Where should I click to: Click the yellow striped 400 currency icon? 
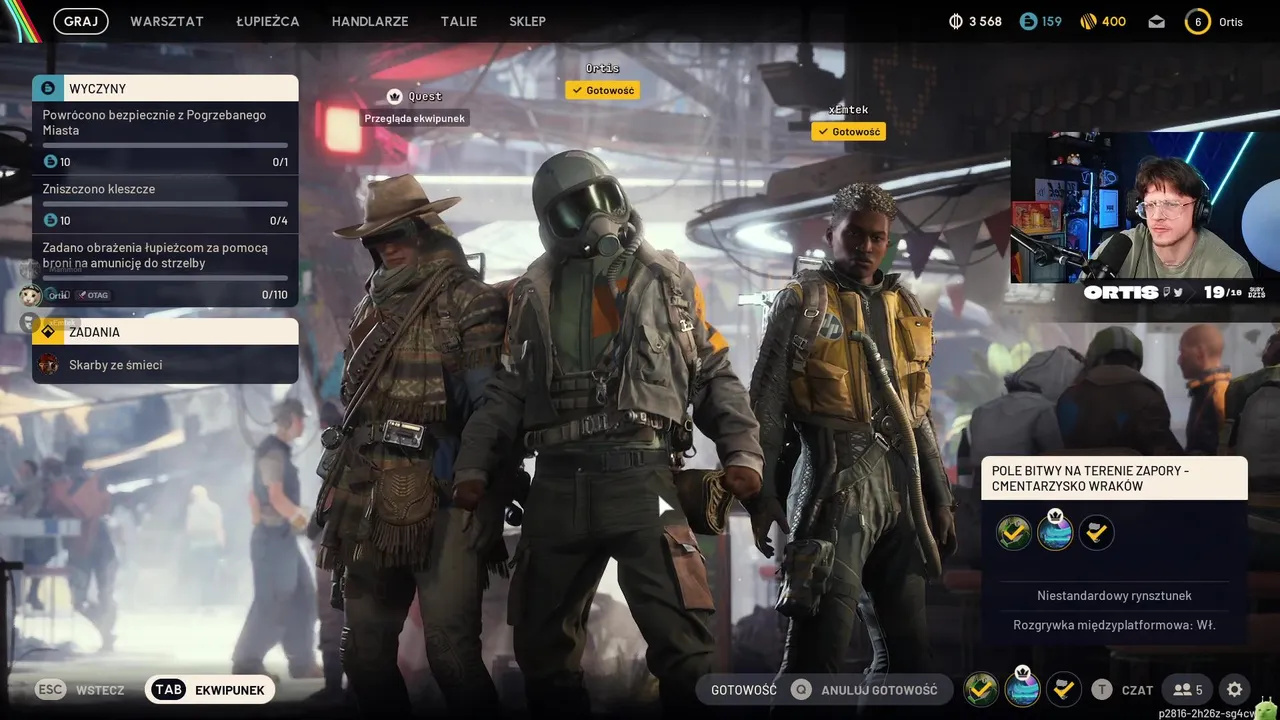(1089, 21)
